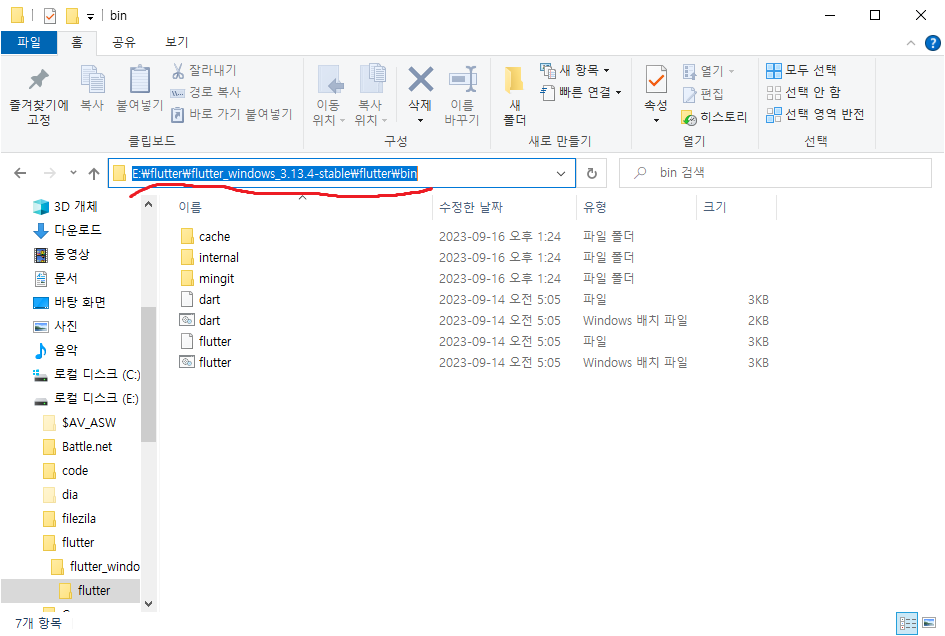Collapse the ribbon with chevron
Image resolution: width=945 pixels, height=636 pixels.
(911, 43)
